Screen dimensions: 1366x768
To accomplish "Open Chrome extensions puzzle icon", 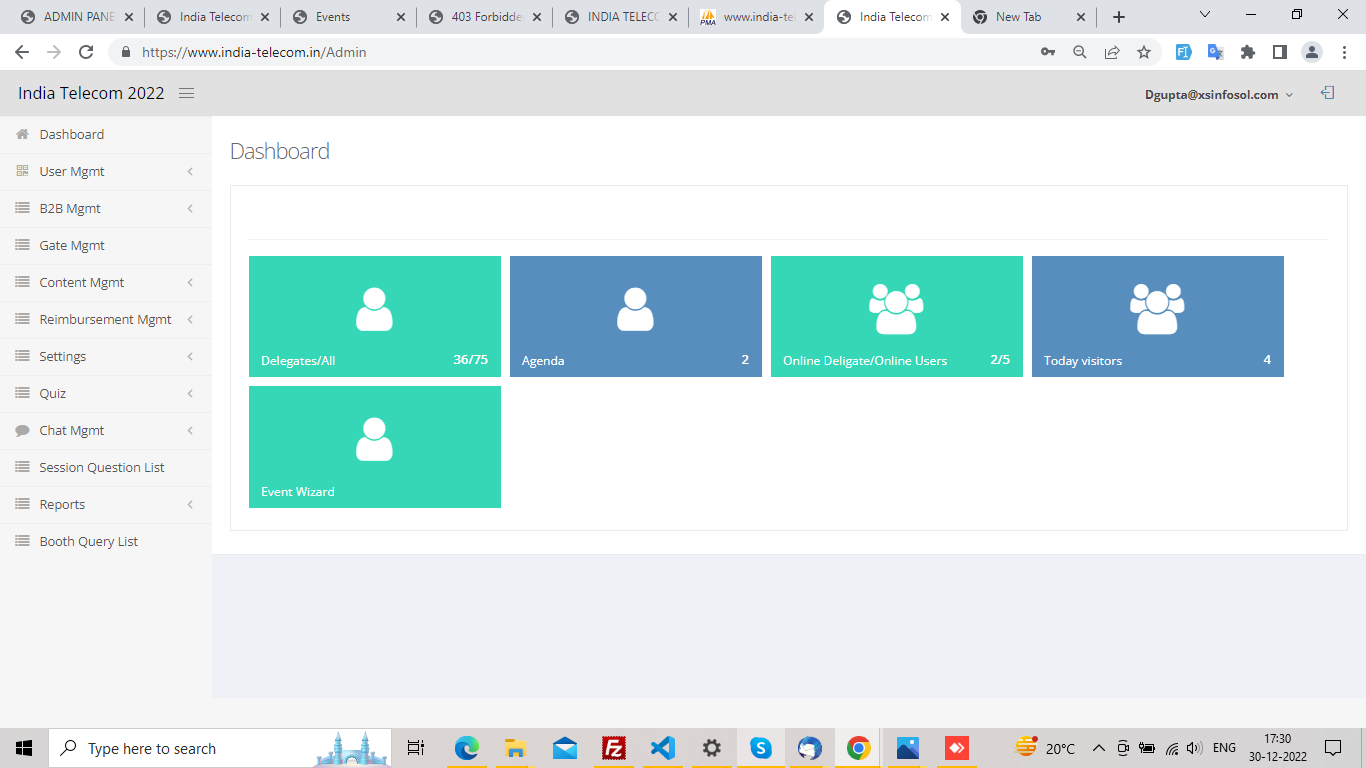I will point(1247,52).
